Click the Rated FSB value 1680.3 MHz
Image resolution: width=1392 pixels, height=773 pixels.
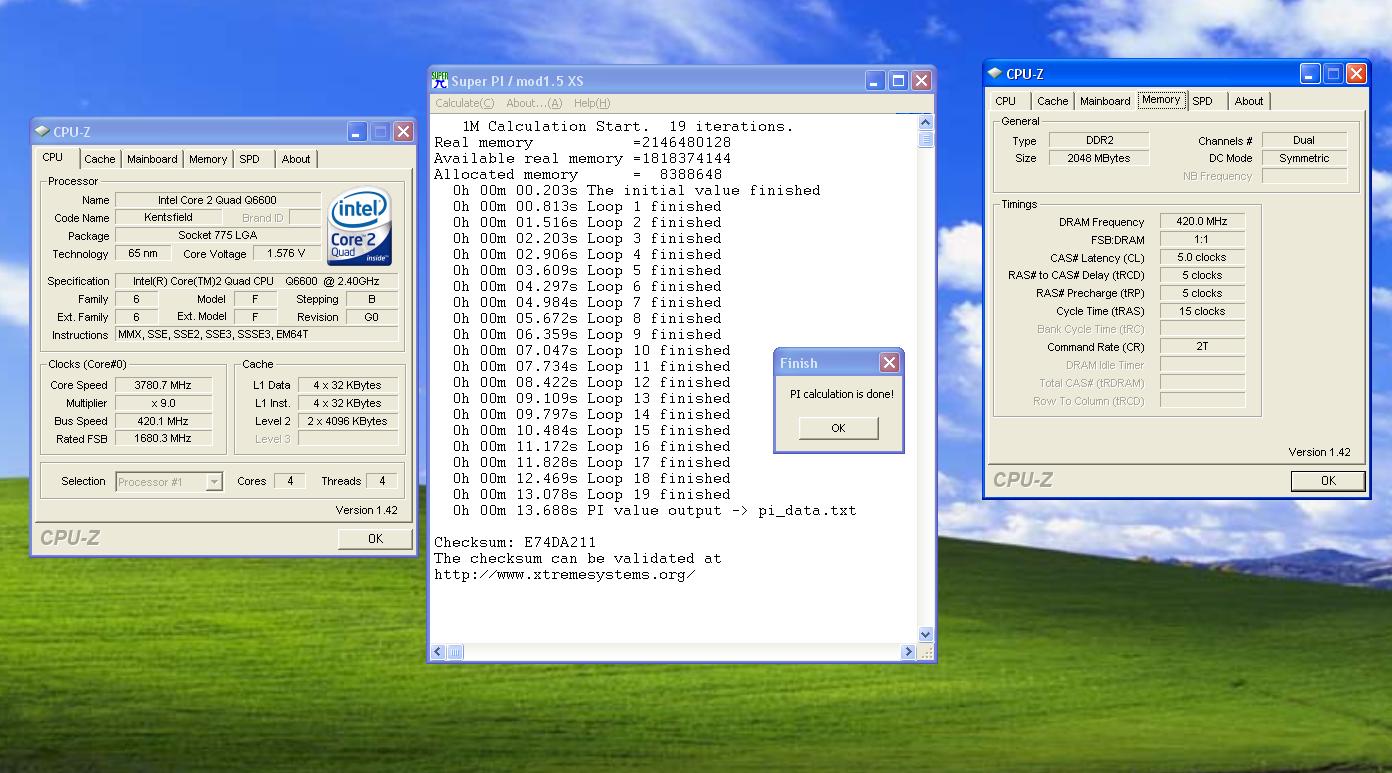pos(162,439)
